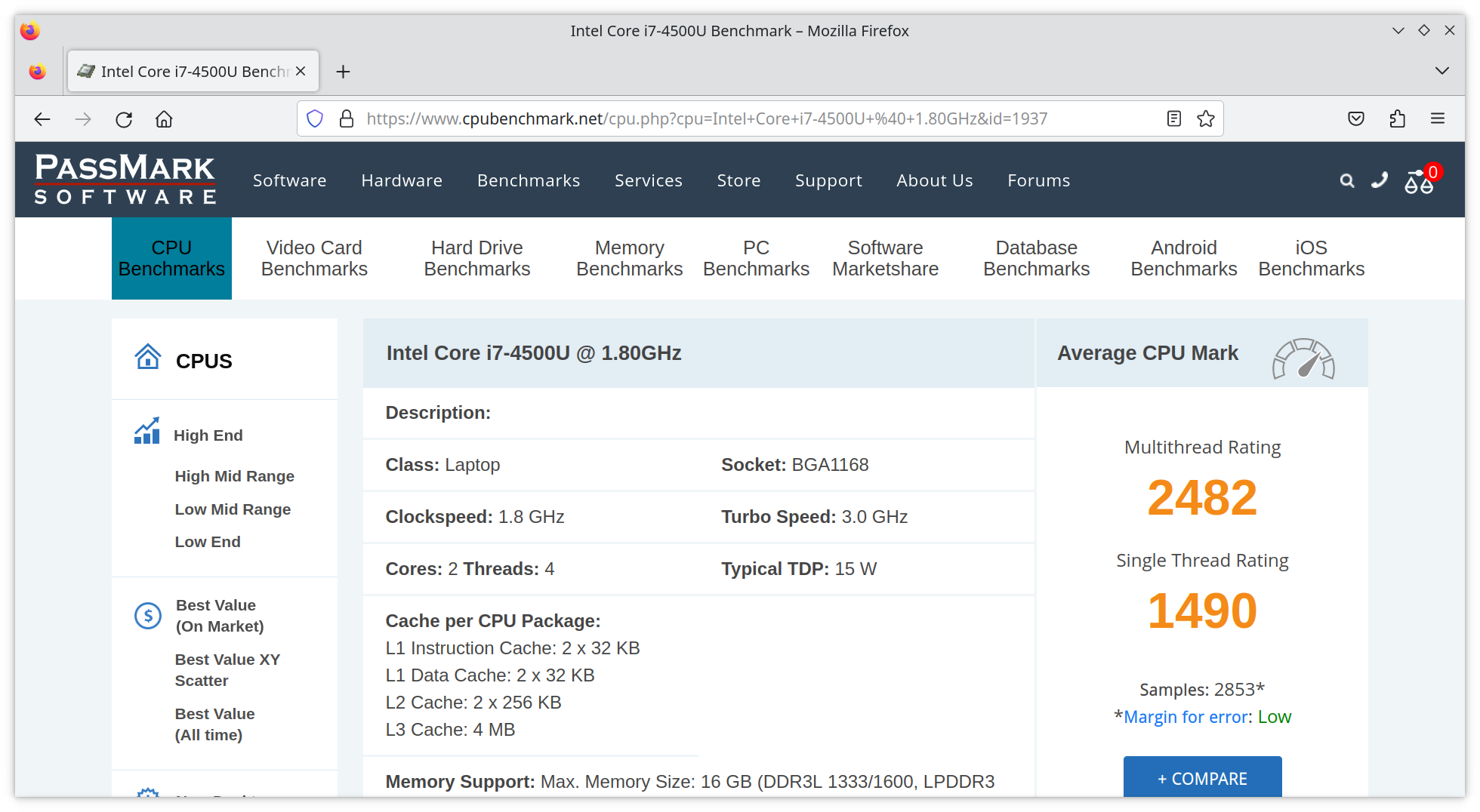Open the Firefox hamburger menu
1480x812 pixels.
click(x=1438, y=118)
